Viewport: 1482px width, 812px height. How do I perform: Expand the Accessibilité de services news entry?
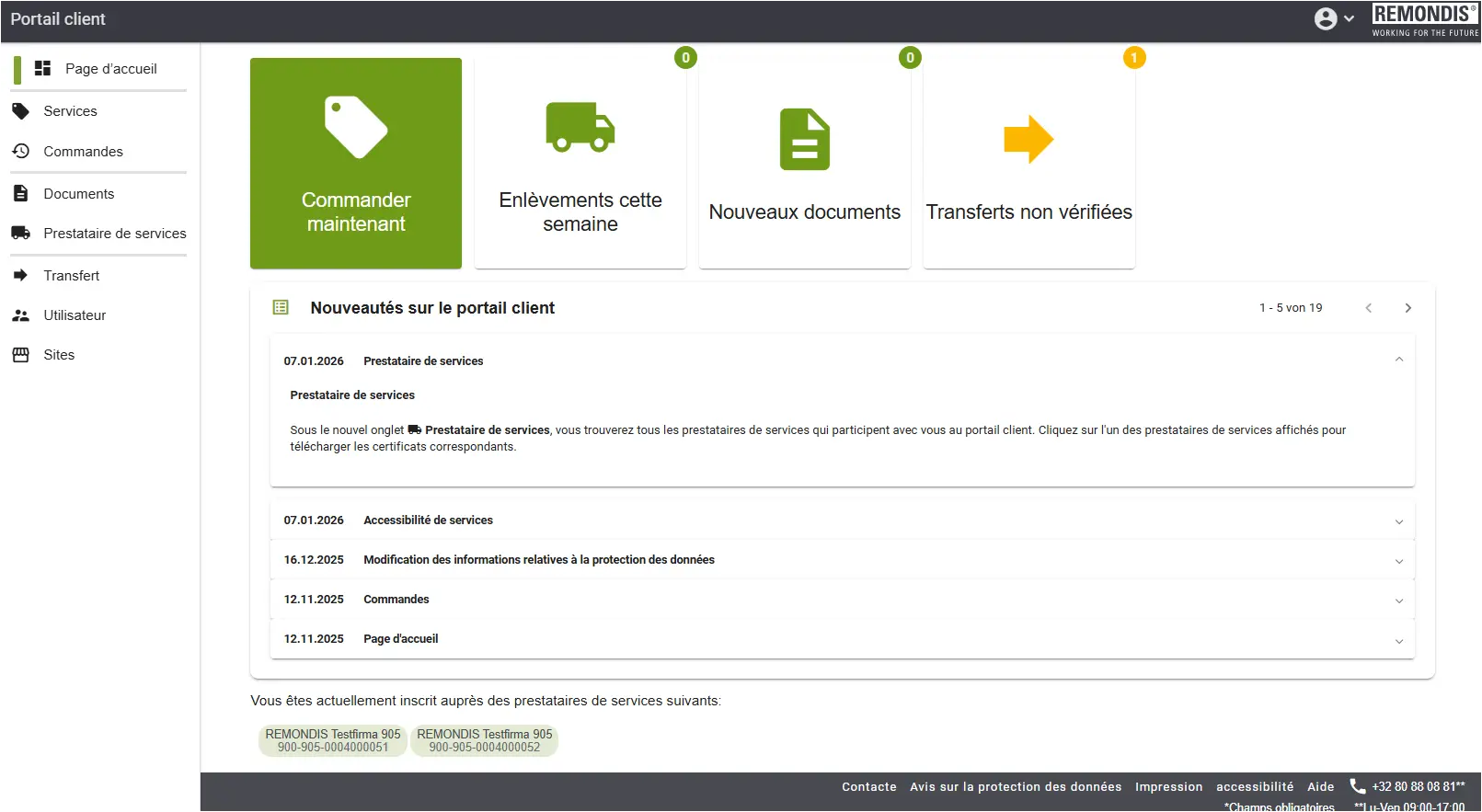pos(1398,521)
